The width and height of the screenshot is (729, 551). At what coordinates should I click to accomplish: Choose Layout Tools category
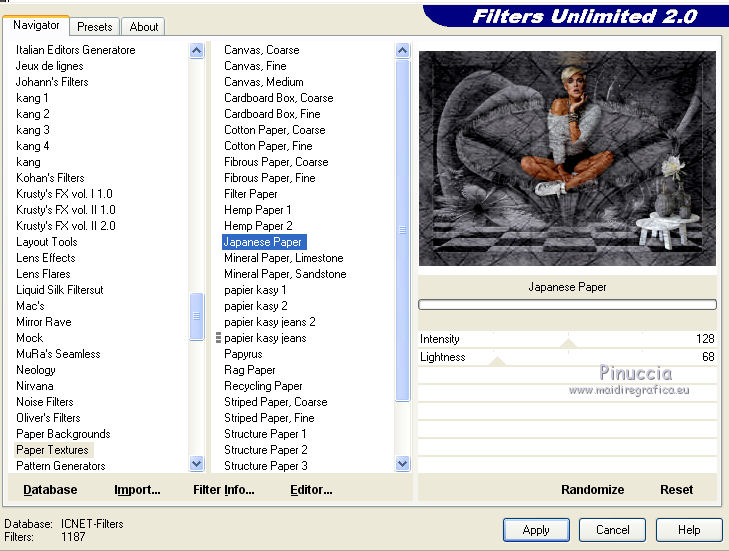(x=46, y=242)
